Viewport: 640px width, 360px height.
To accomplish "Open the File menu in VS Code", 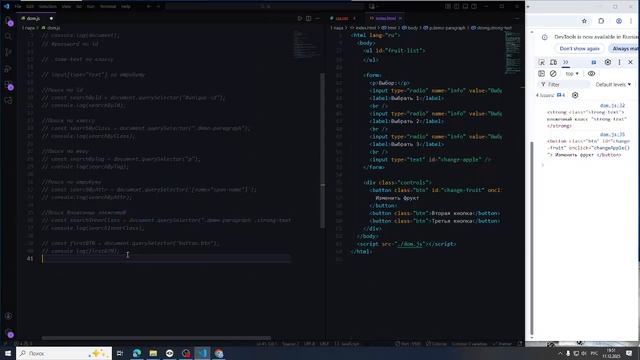I will click(x=18, y=7).
